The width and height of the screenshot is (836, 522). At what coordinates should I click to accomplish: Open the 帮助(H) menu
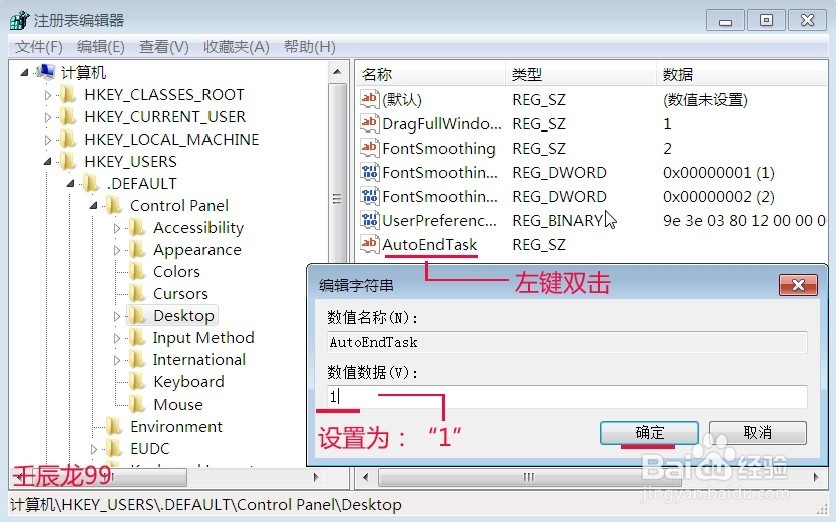coord(310,47)
